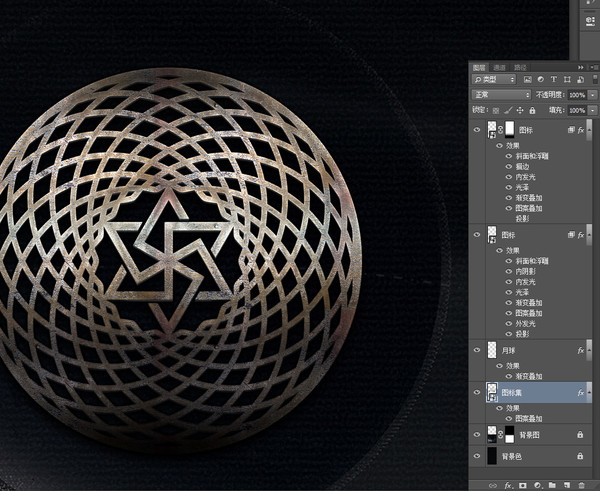Hide the 月球 layer

click(x=477, y=350)
